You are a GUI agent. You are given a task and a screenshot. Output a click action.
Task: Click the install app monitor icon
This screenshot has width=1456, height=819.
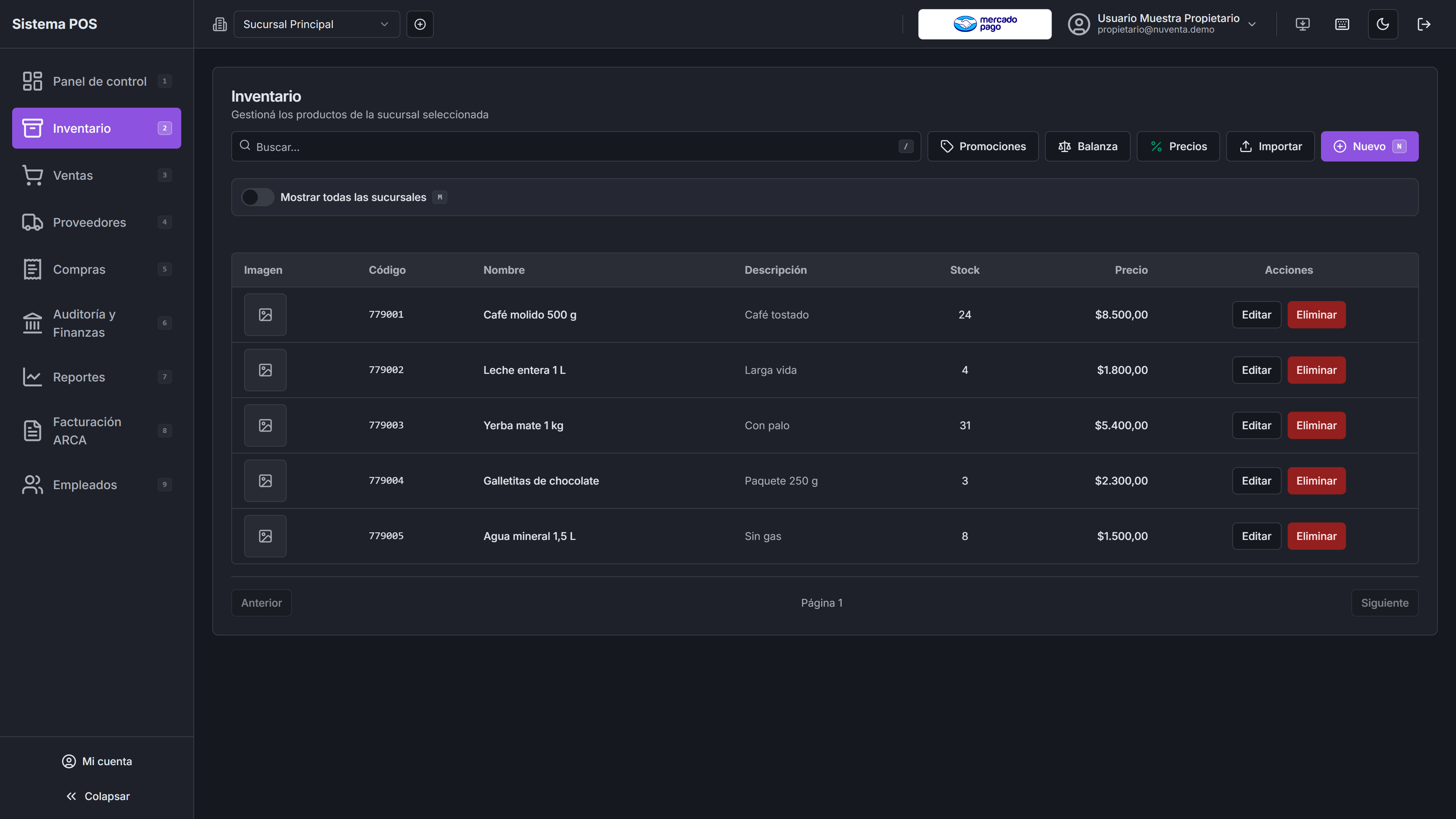[1302, 24]
